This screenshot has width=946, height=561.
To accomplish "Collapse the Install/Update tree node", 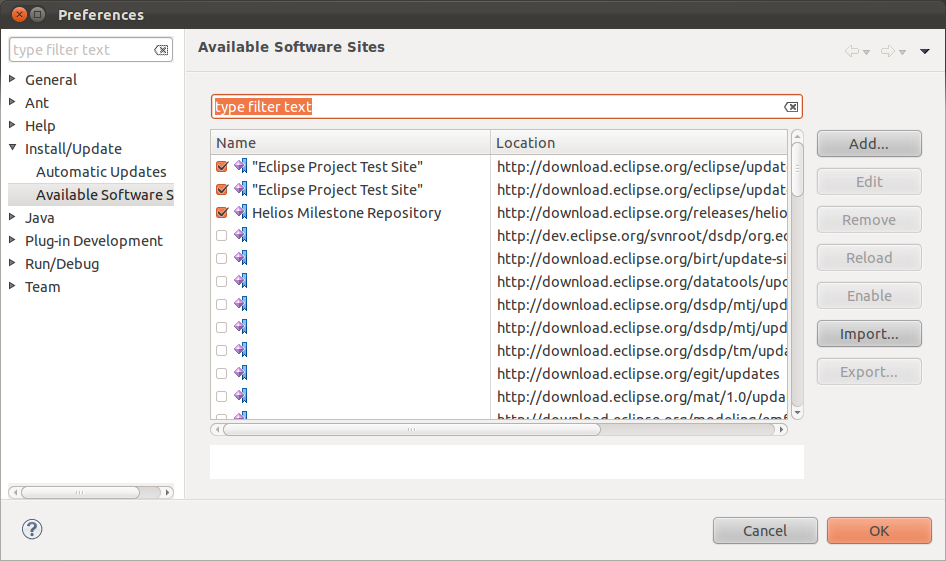I will coord(12,148).
